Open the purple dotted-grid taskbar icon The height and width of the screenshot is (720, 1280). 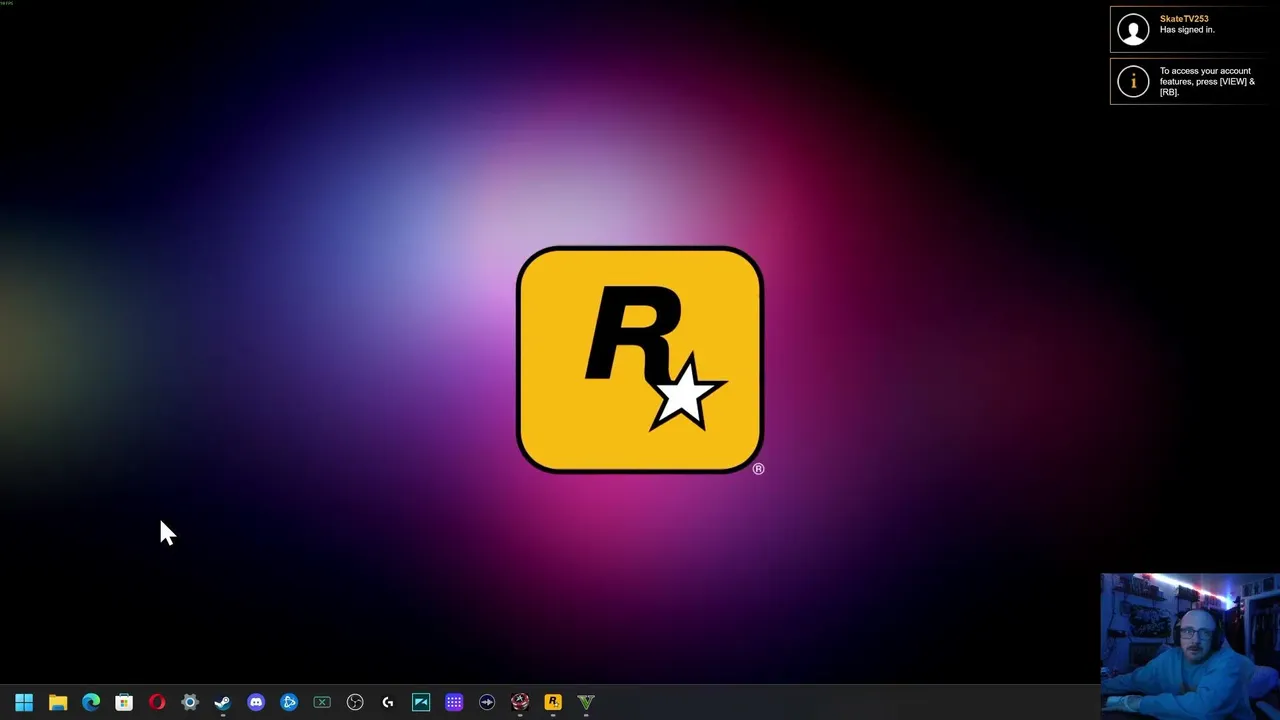click(454, 702)
